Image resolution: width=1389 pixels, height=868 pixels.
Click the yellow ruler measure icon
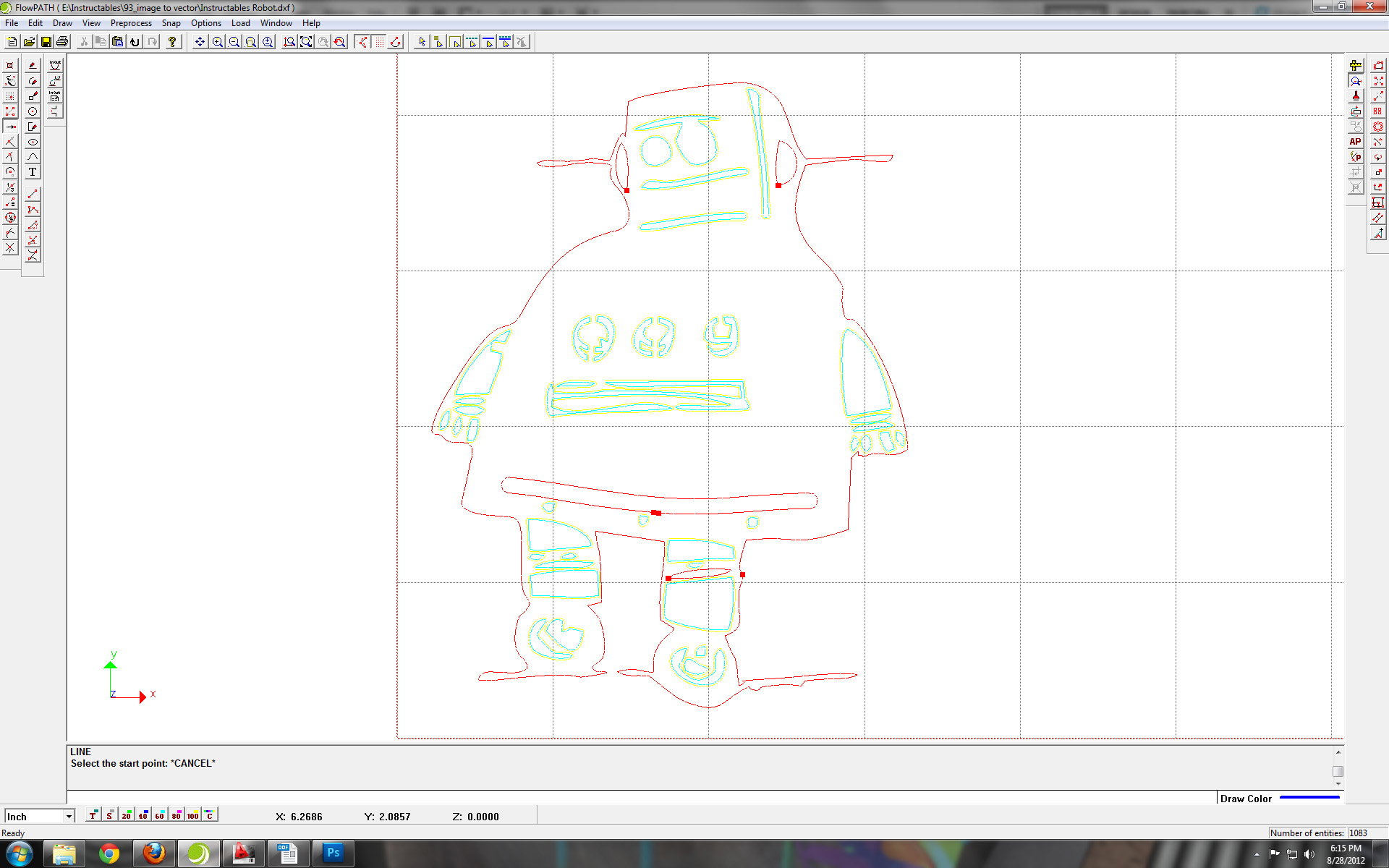[1356, 66]
